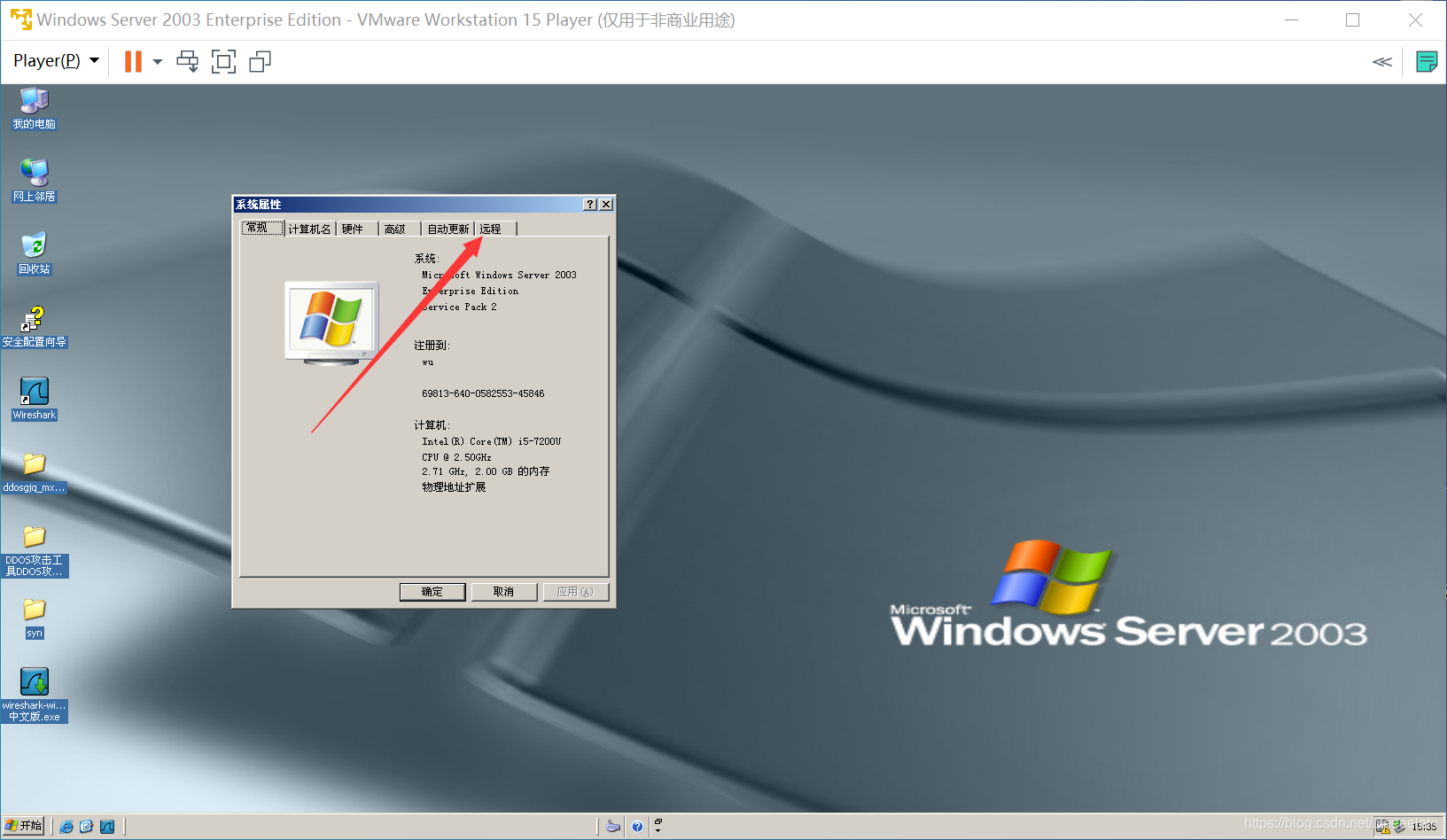The height and width of the screenshot is (840, 1447).
Task: Click the 应用(A) button
Action: (x=575, y=592)
